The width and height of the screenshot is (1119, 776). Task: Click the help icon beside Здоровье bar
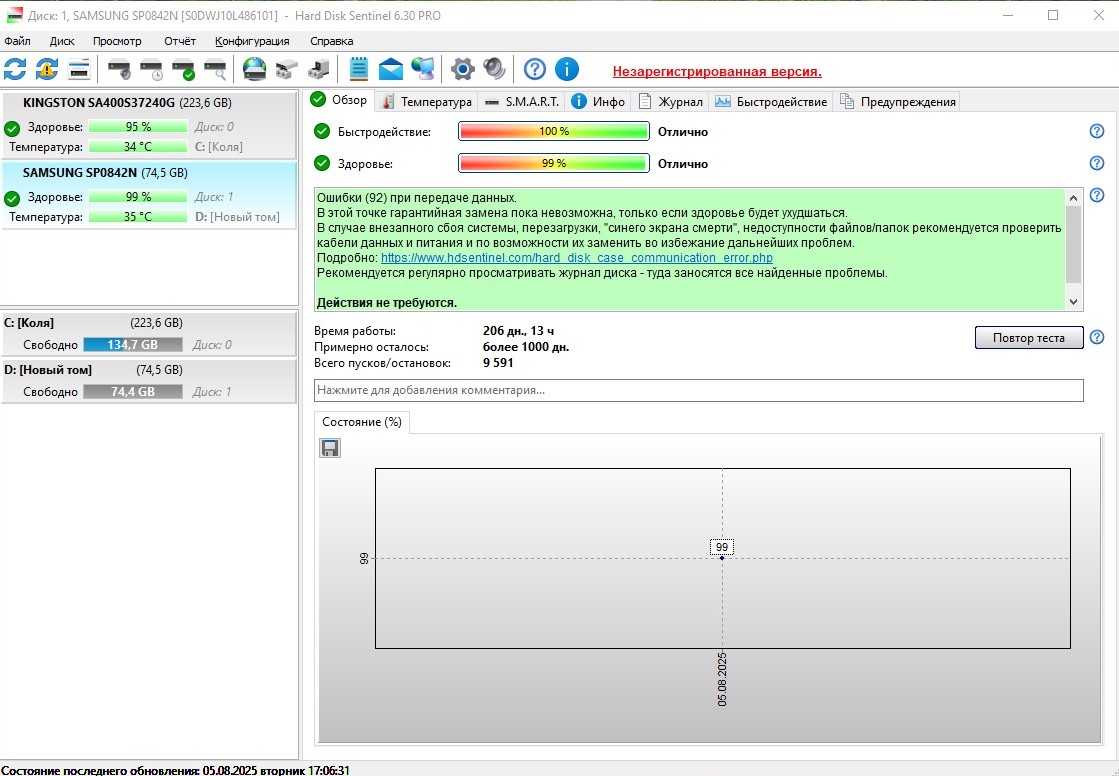tap(1097, 163)
